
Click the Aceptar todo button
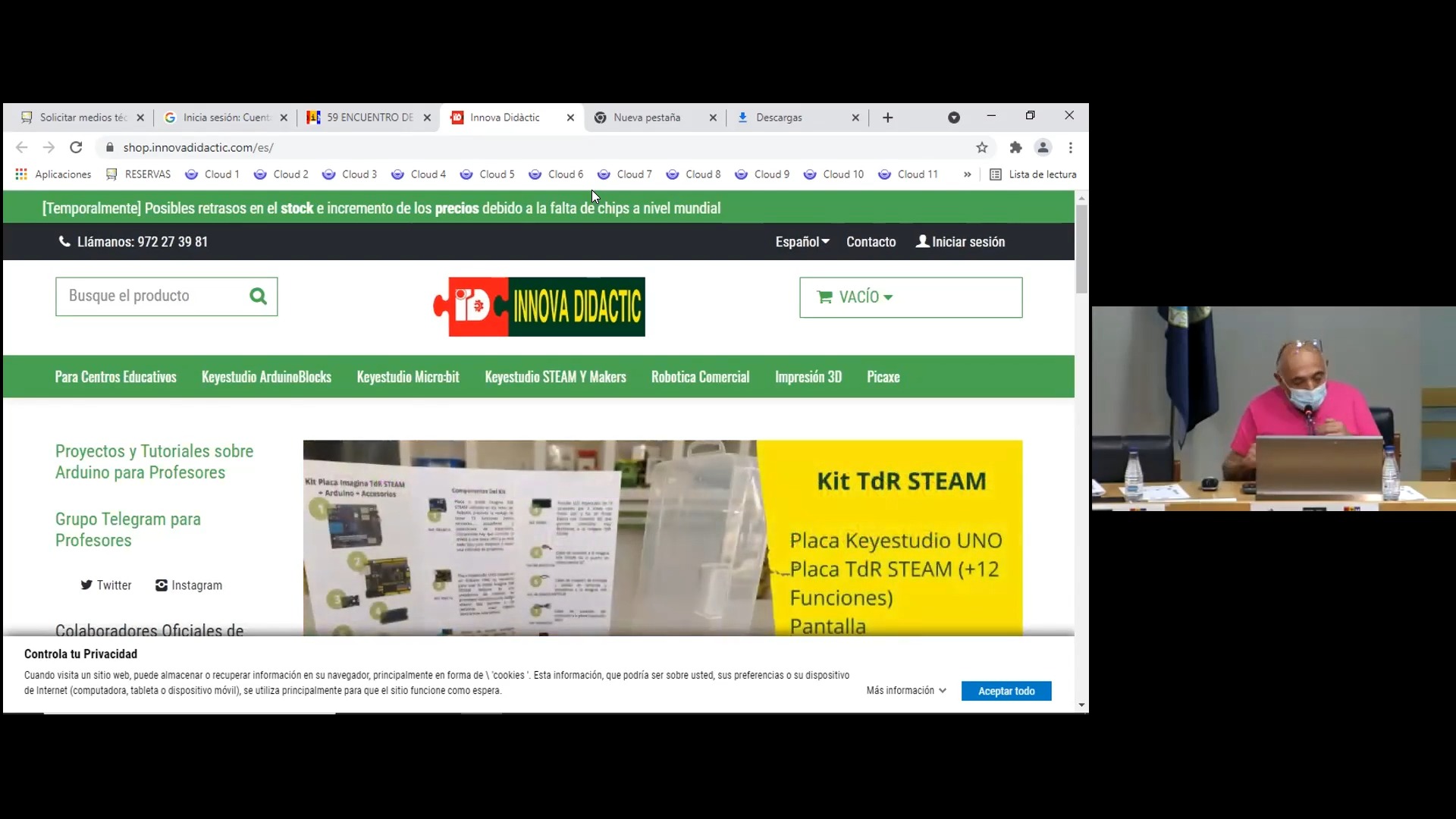coord(1006,691)
